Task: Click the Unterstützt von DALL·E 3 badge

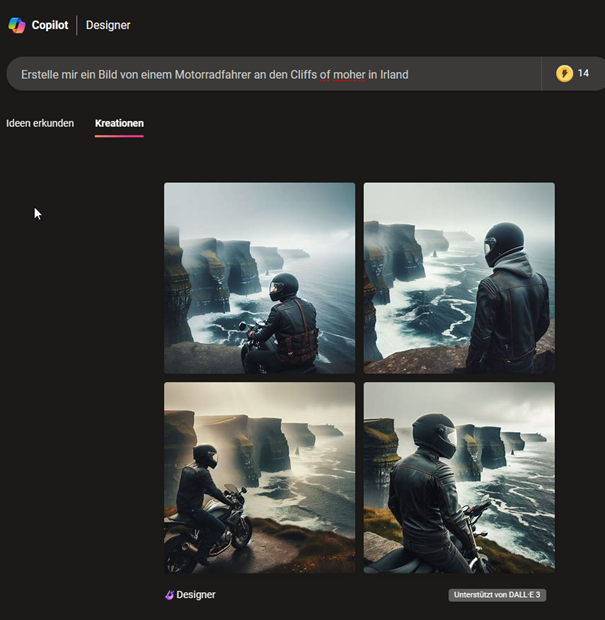Action: click(497, 595)
